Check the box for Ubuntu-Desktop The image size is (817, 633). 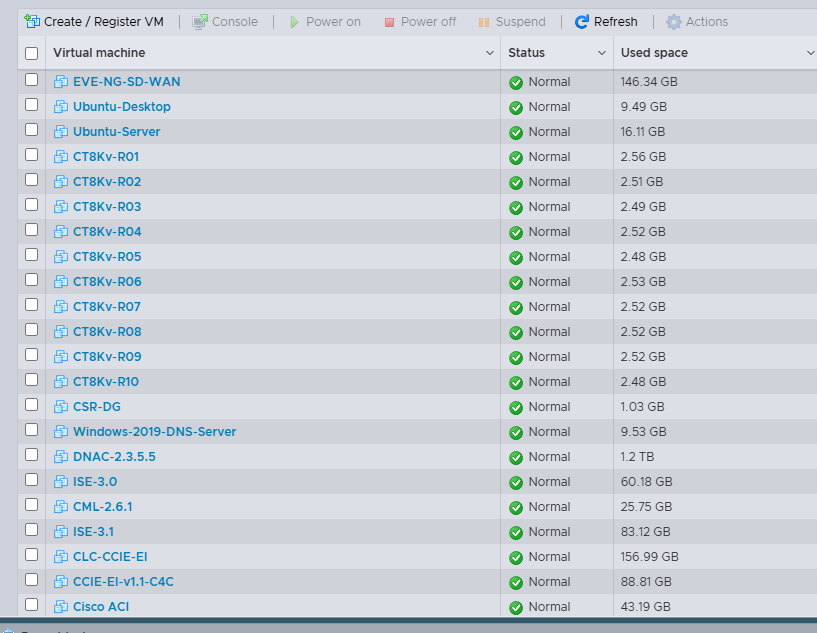[x=31, y=105]
